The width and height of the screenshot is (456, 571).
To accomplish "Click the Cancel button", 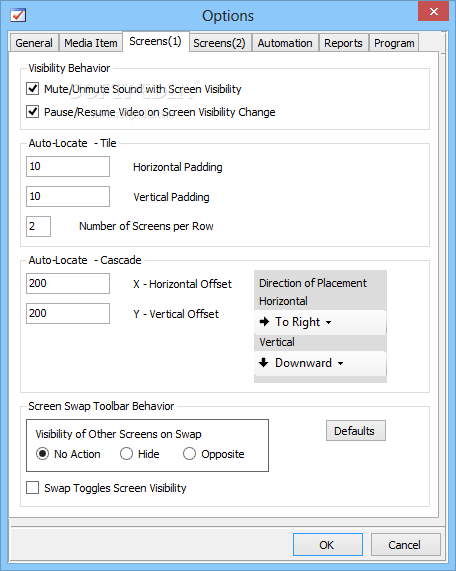I will pos(405,545).
